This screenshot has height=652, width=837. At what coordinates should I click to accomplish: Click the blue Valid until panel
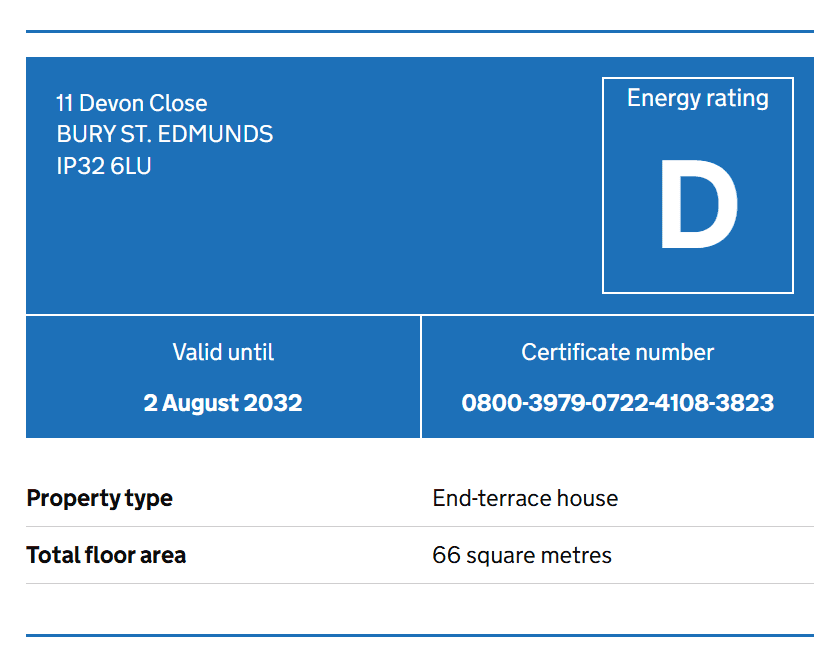coord(223,377)
